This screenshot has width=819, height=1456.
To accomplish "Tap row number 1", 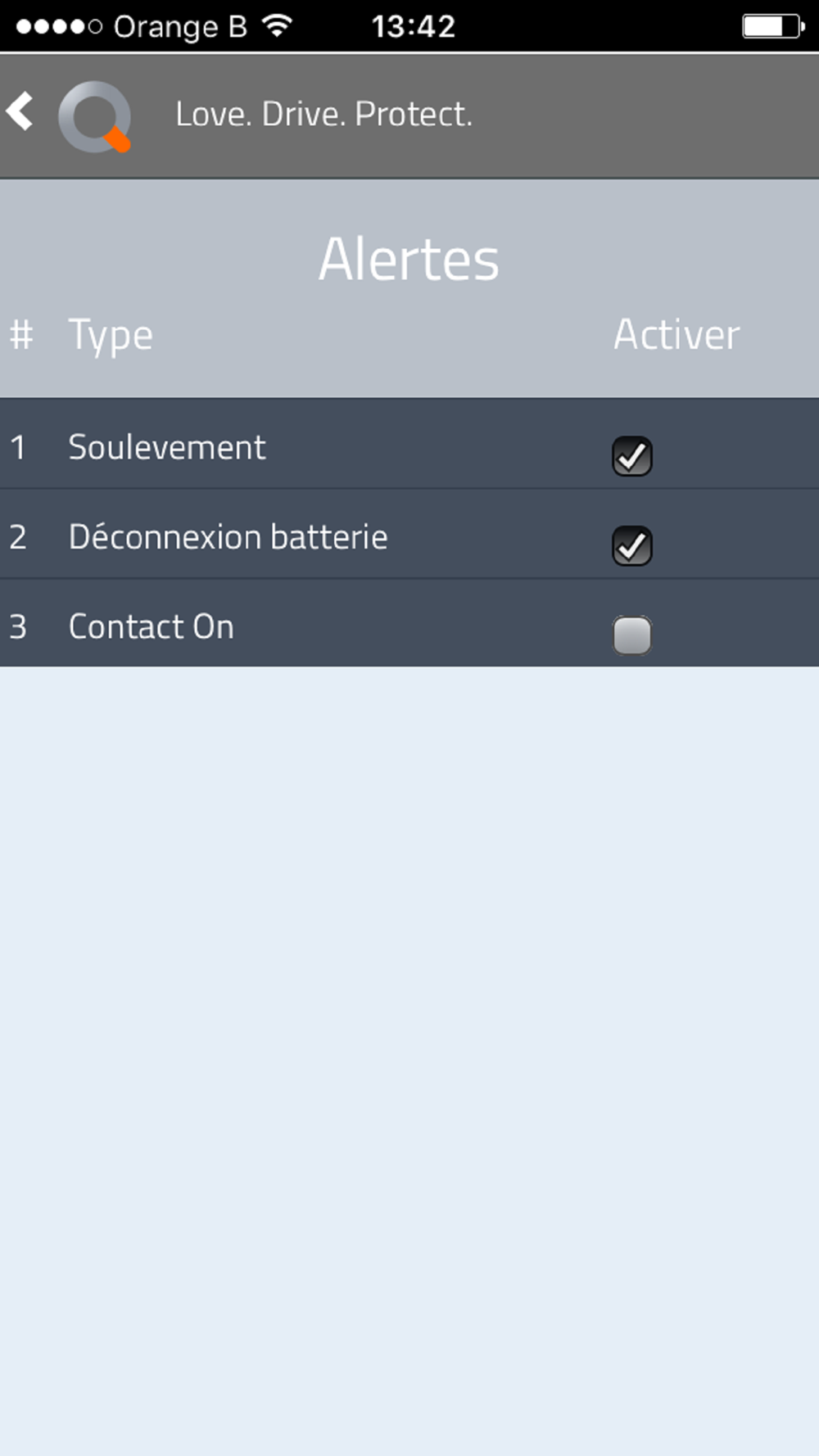I will (x=18, y=448).
